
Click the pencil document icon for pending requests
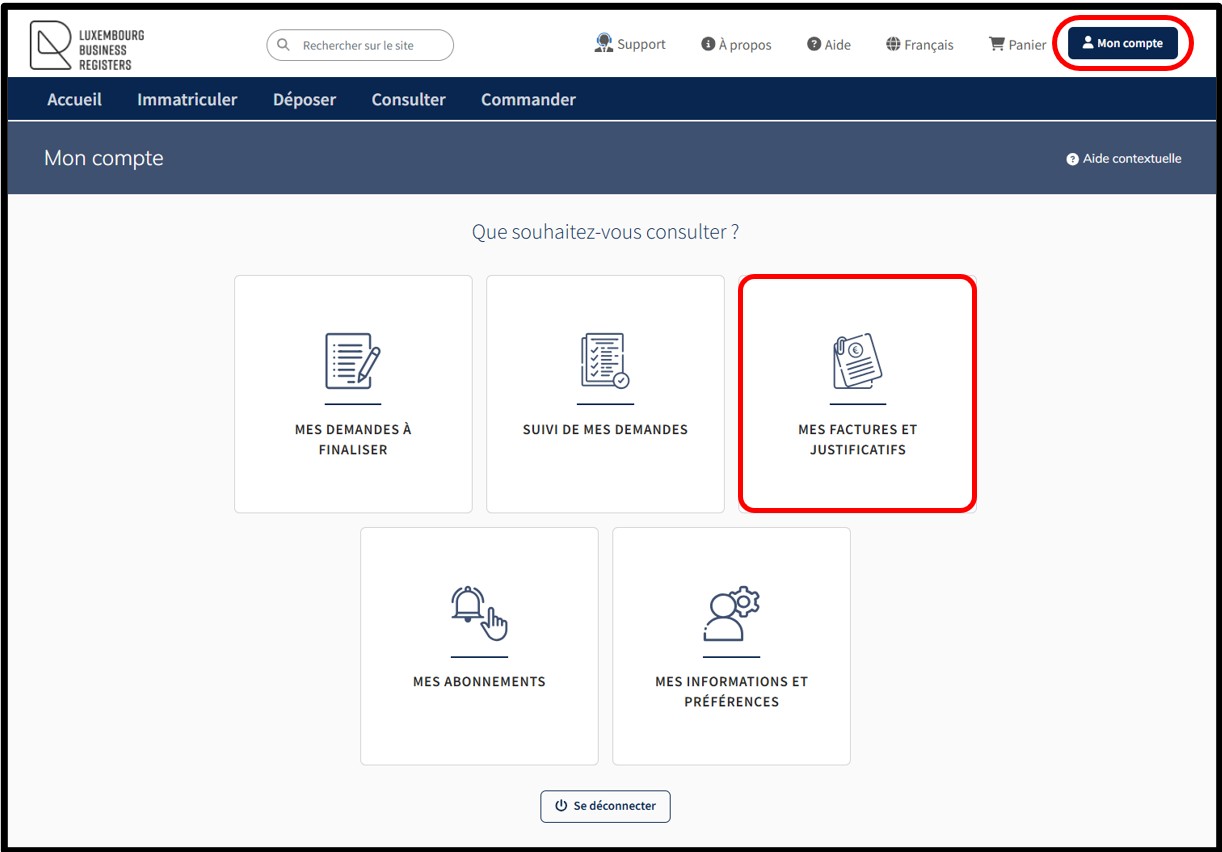coord(353,361)
